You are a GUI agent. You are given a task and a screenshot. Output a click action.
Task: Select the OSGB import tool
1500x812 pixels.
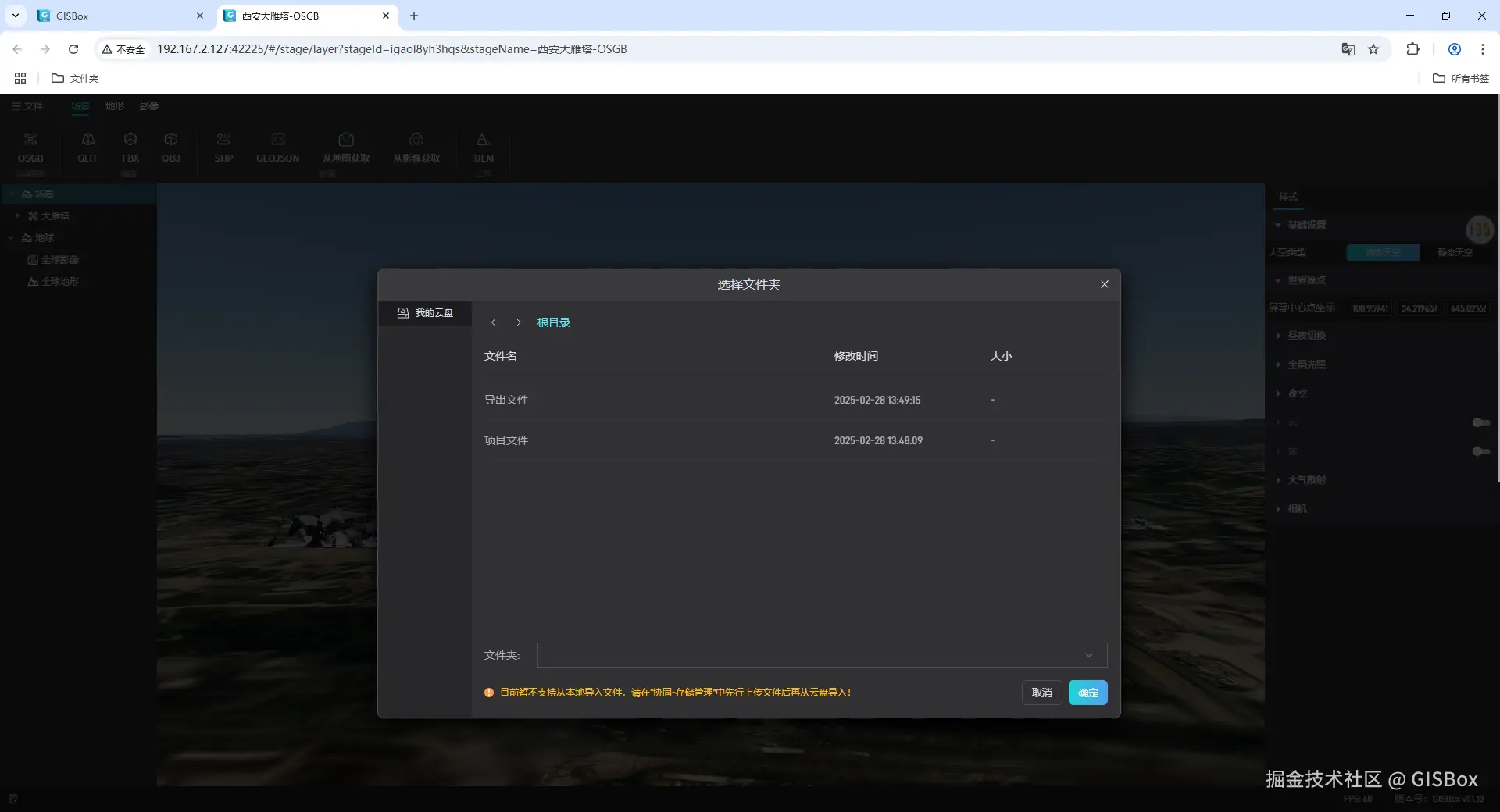[x=30, y=147]
